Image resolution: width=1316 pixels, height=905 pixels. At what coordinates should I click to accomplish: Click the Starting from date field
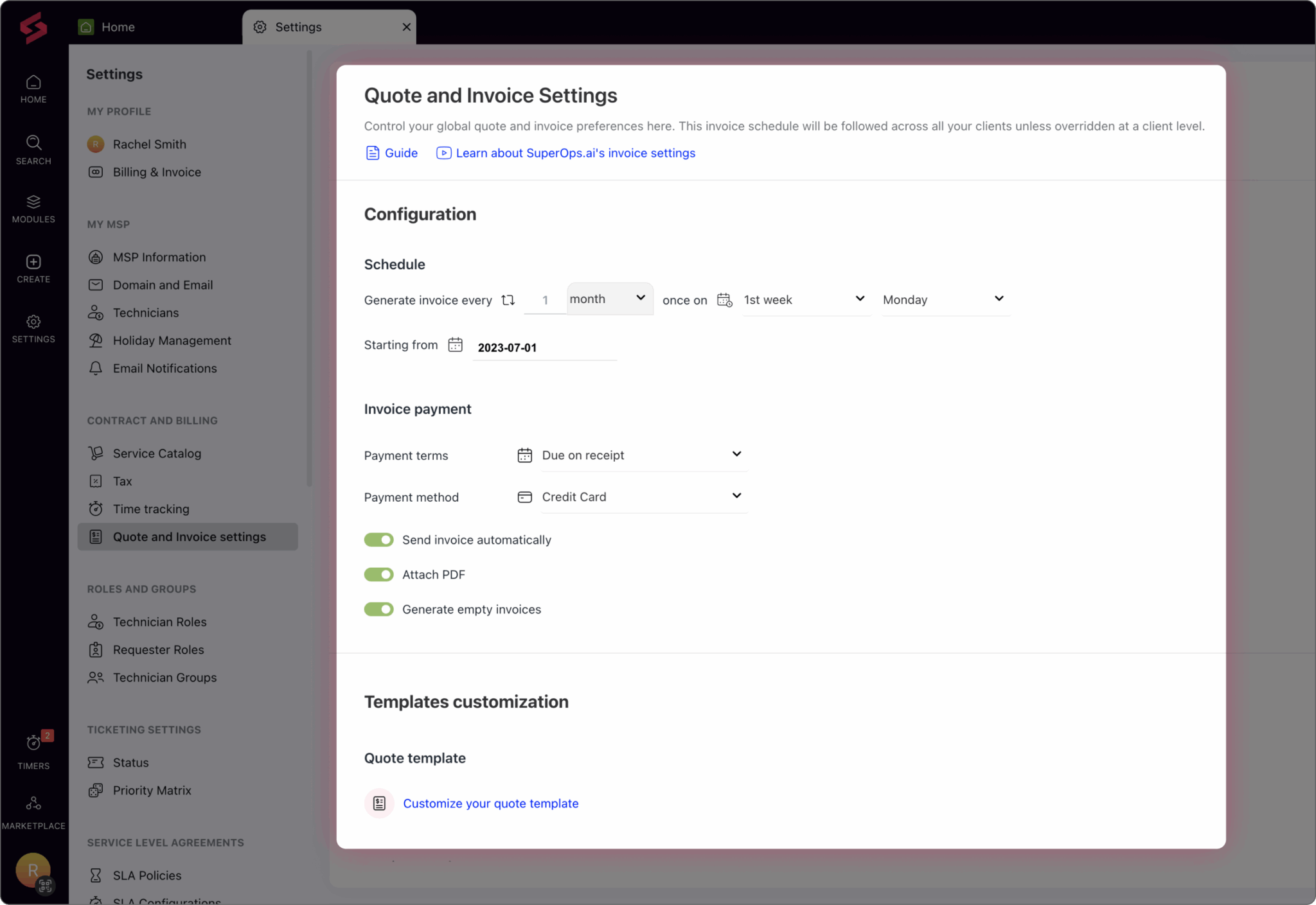click(x=545, y=347)
